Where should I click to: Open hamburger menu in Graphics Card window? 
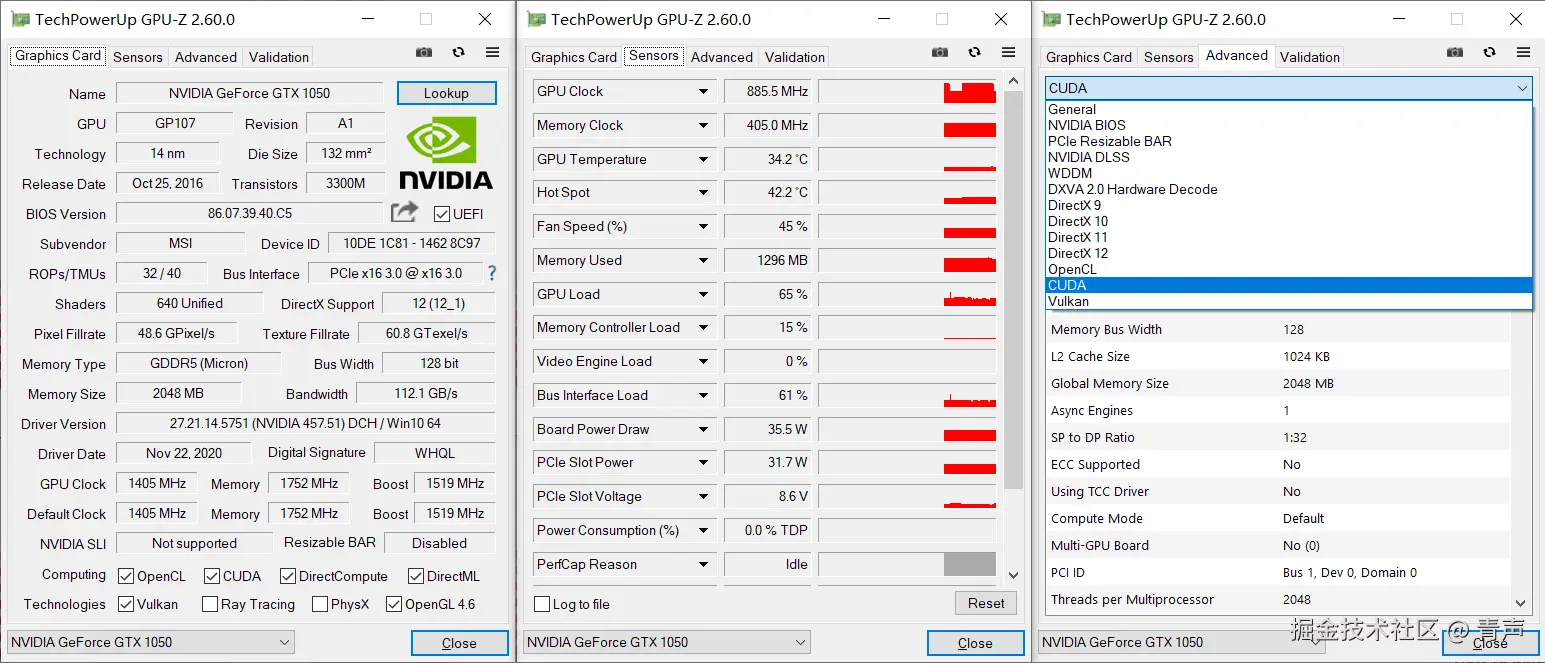click(492, 52)
